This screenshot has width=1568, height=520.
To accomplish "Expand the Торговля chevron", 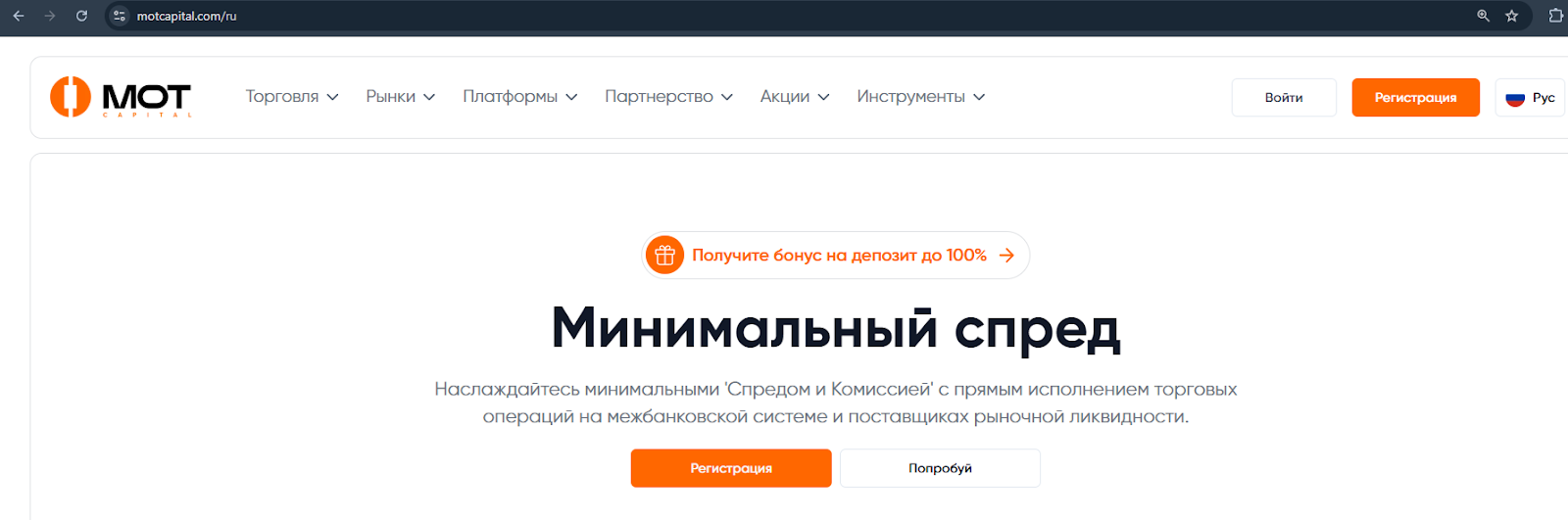I will [332, 97].
